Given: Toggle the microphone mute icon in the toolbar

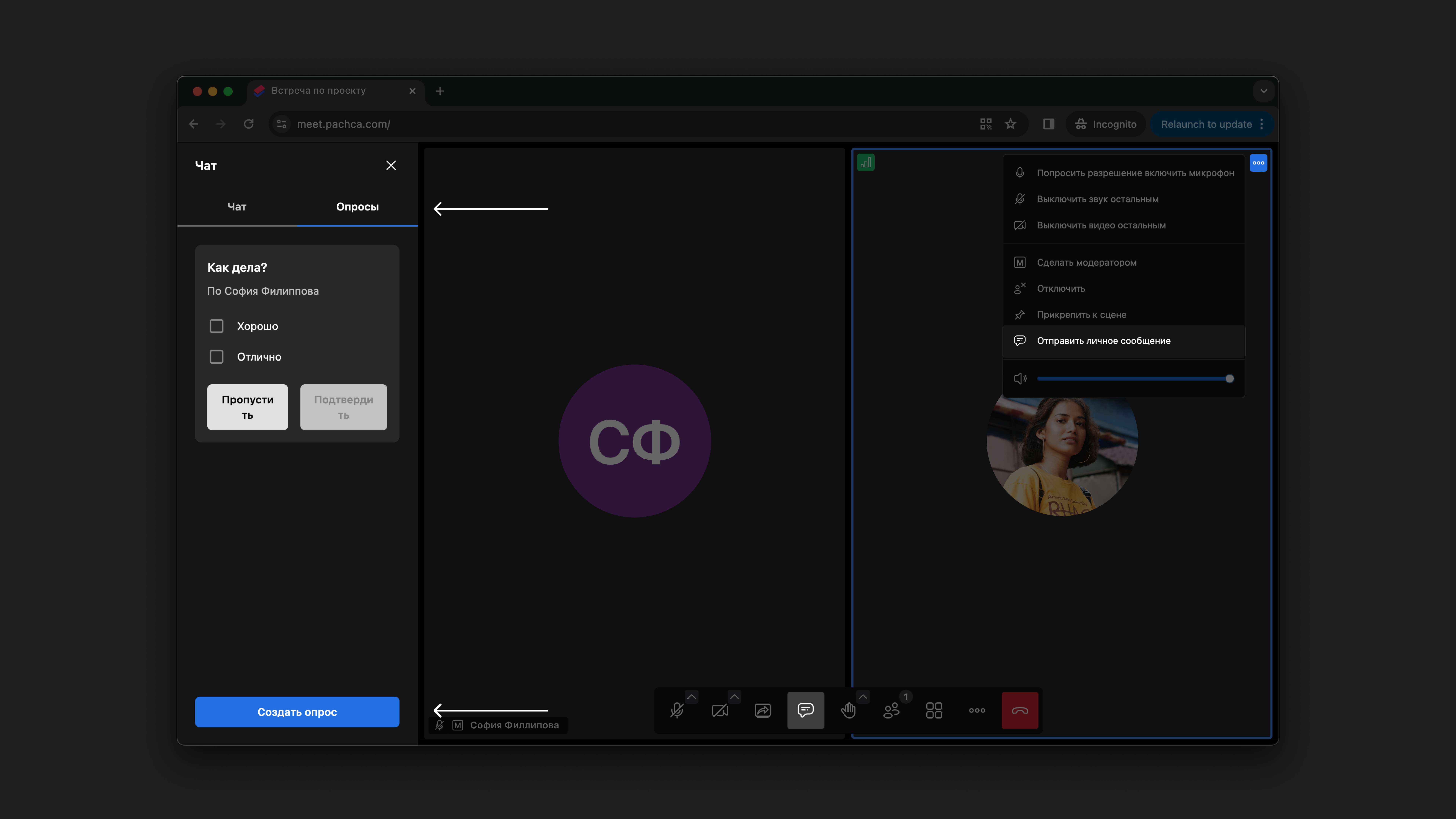Looking at the screenshot, I should click(x=677, y=711).
